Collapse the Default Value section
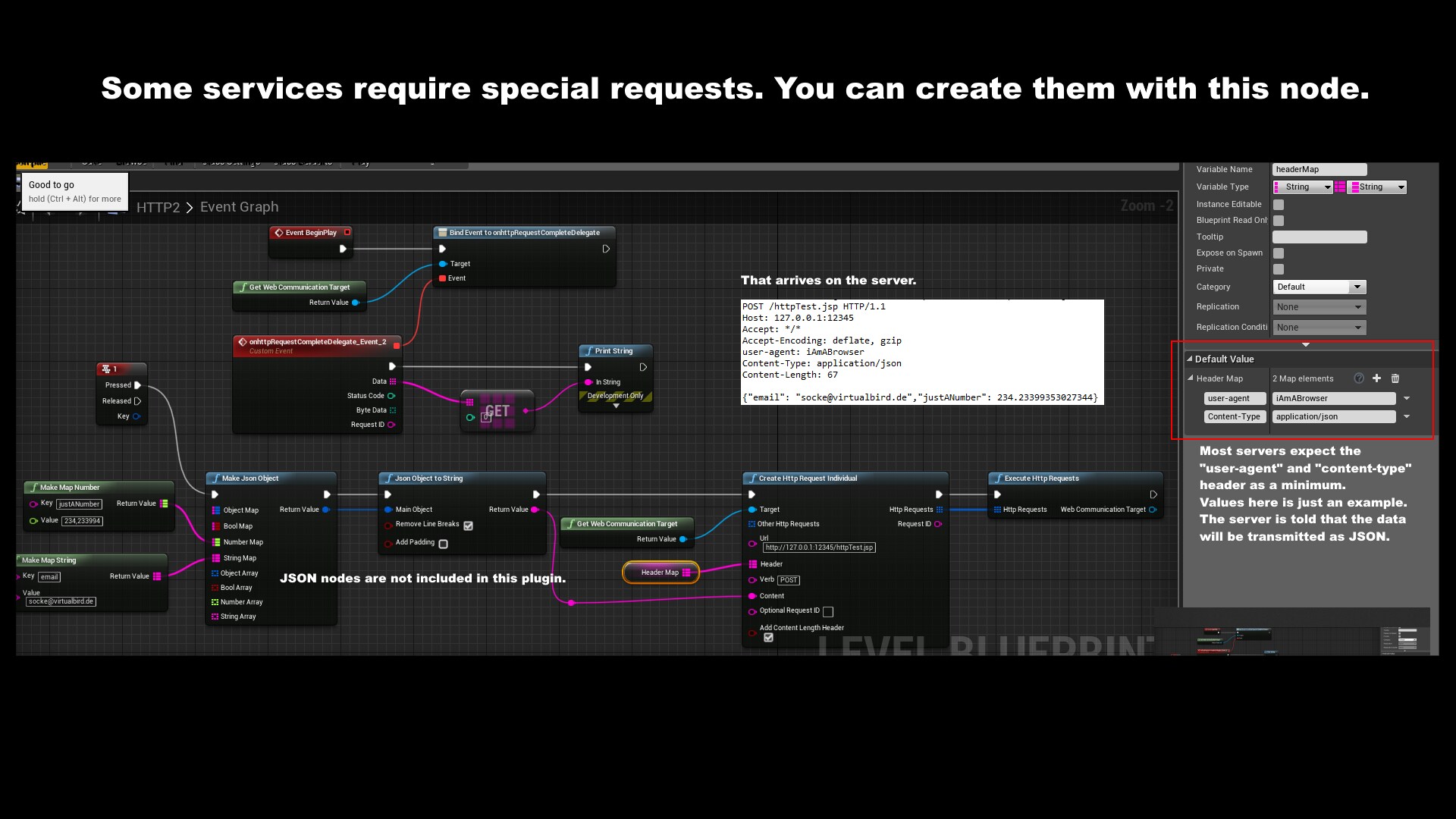1456x819 pixels. [x=1189, y=359]
